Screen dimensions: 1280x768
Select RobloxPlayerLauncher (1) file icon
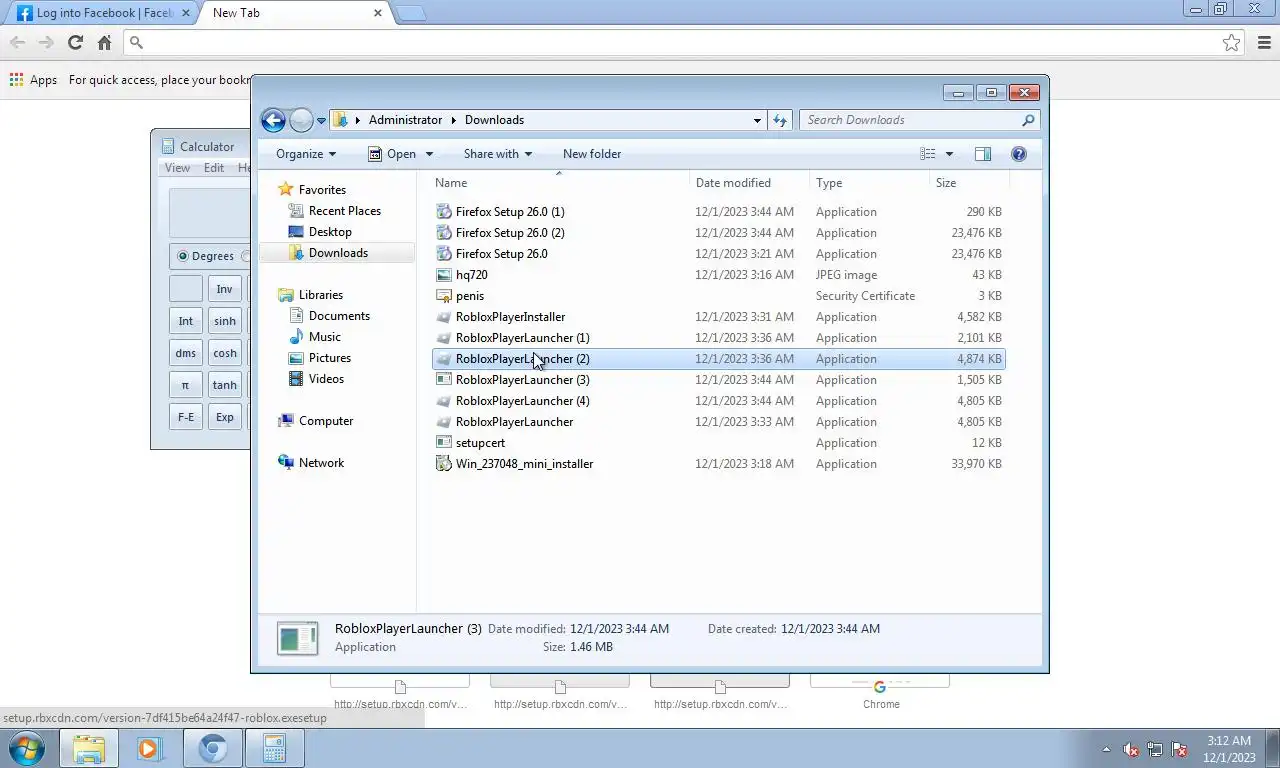(x=444, y=338)
